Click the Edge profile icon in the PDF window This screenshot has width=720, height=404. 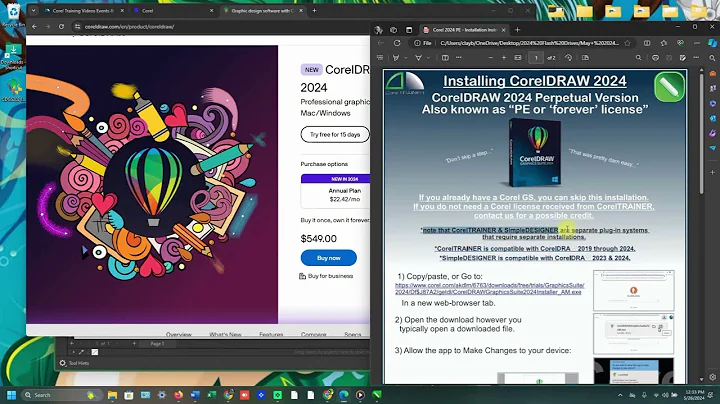coord(378,30)
